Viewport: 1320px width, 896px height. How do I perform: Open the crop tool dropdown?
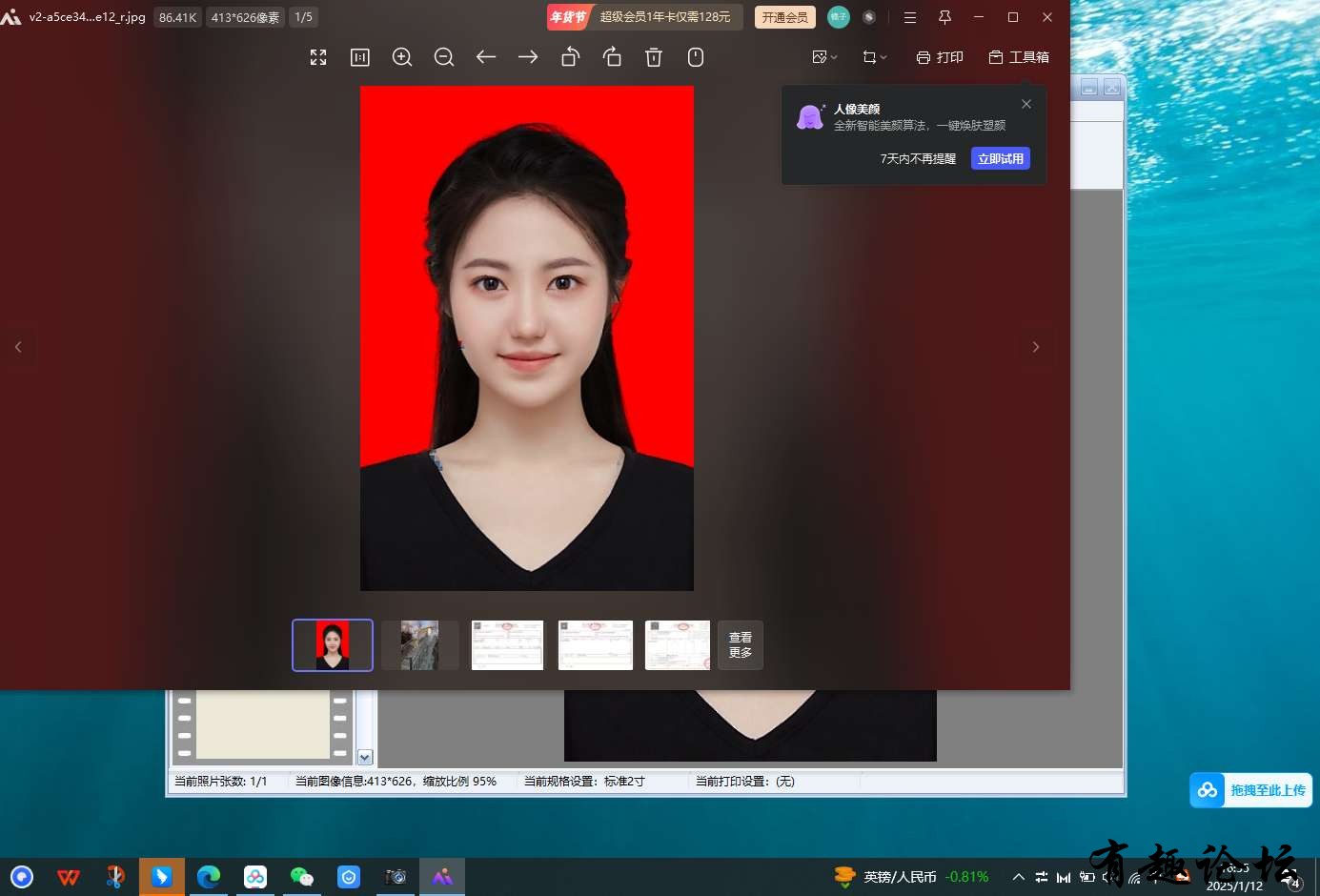[x=874, y=57]
